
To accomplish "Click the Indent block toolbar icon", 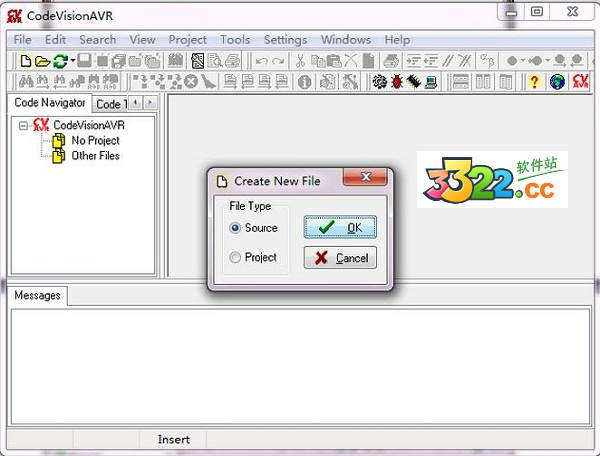I will [x=414, y=61].
